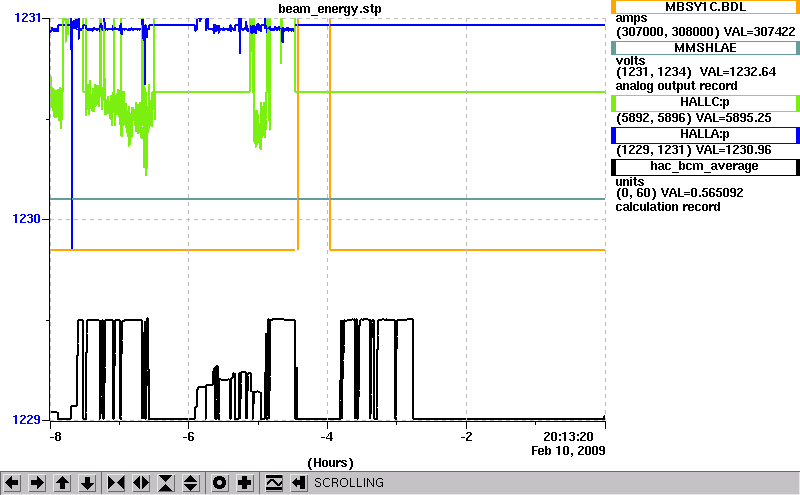The image size is (800, 495).
Task: Click the 1229 y-axis label
Action: tap(27, 419)
